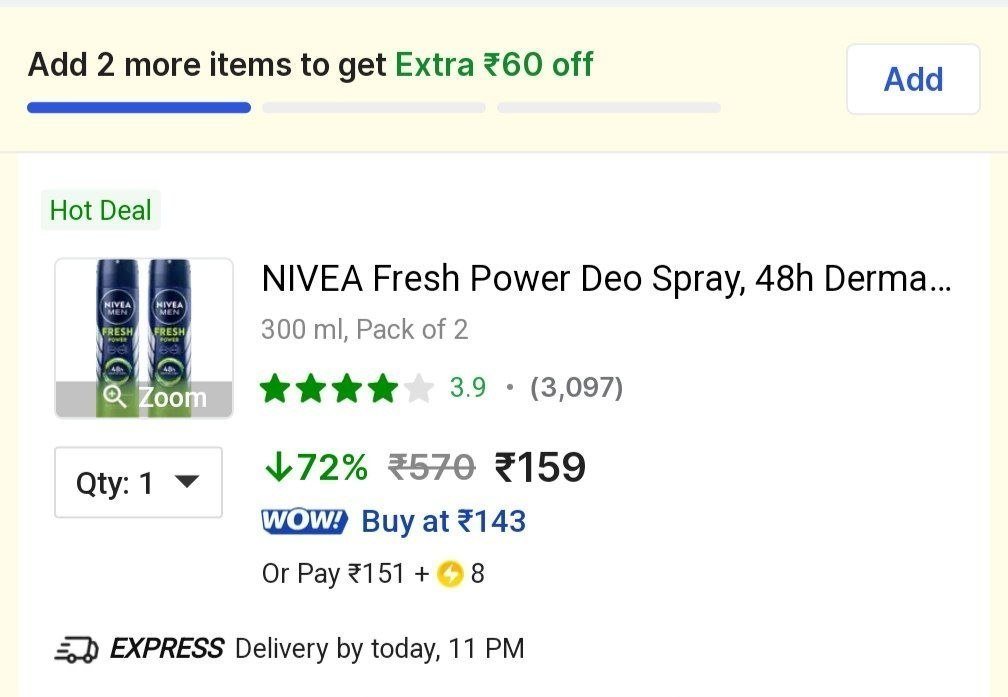The image size is (1008, 697).
Task: Click the 3.9 rating score
Action: tap(467, 388)
